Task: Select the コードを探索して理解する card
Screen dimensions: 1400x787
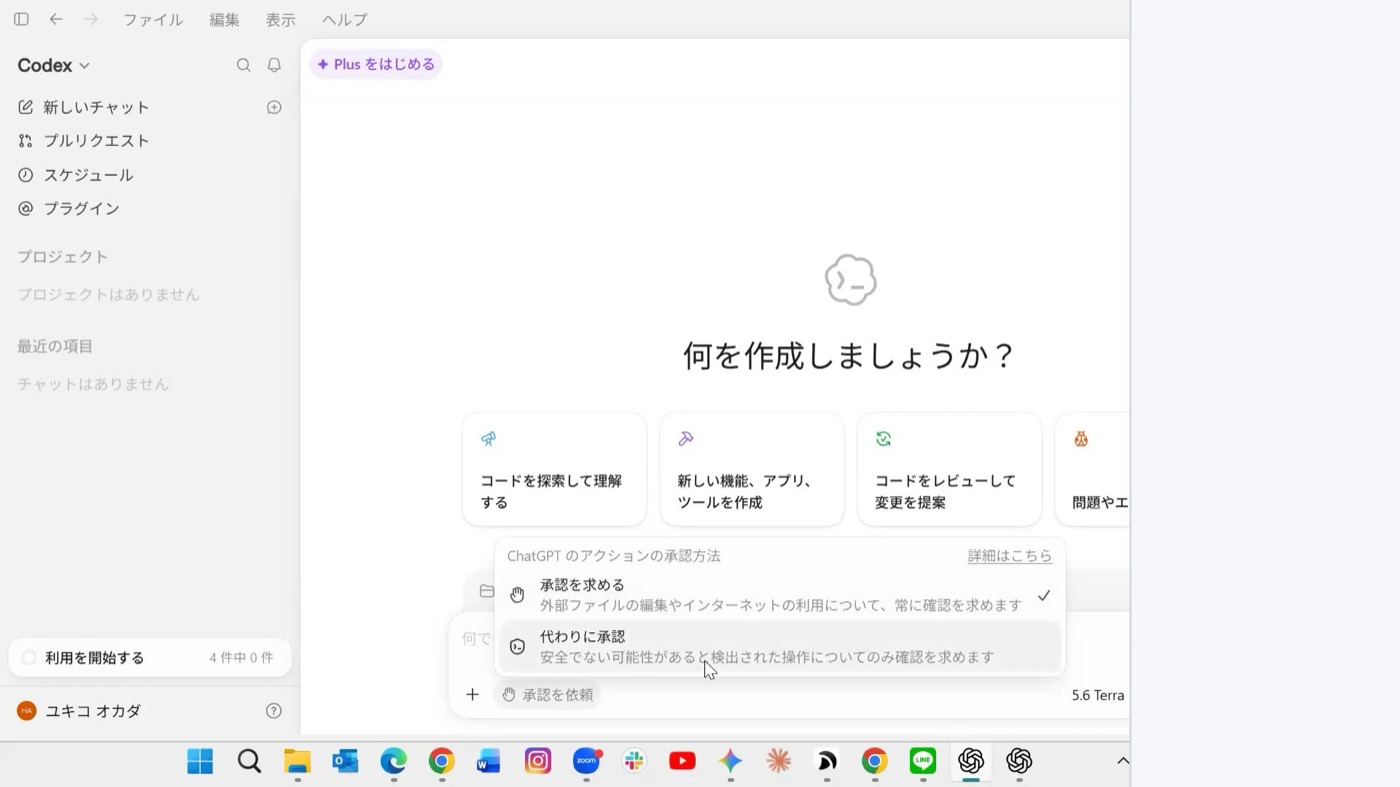Action: click(554, 469)
